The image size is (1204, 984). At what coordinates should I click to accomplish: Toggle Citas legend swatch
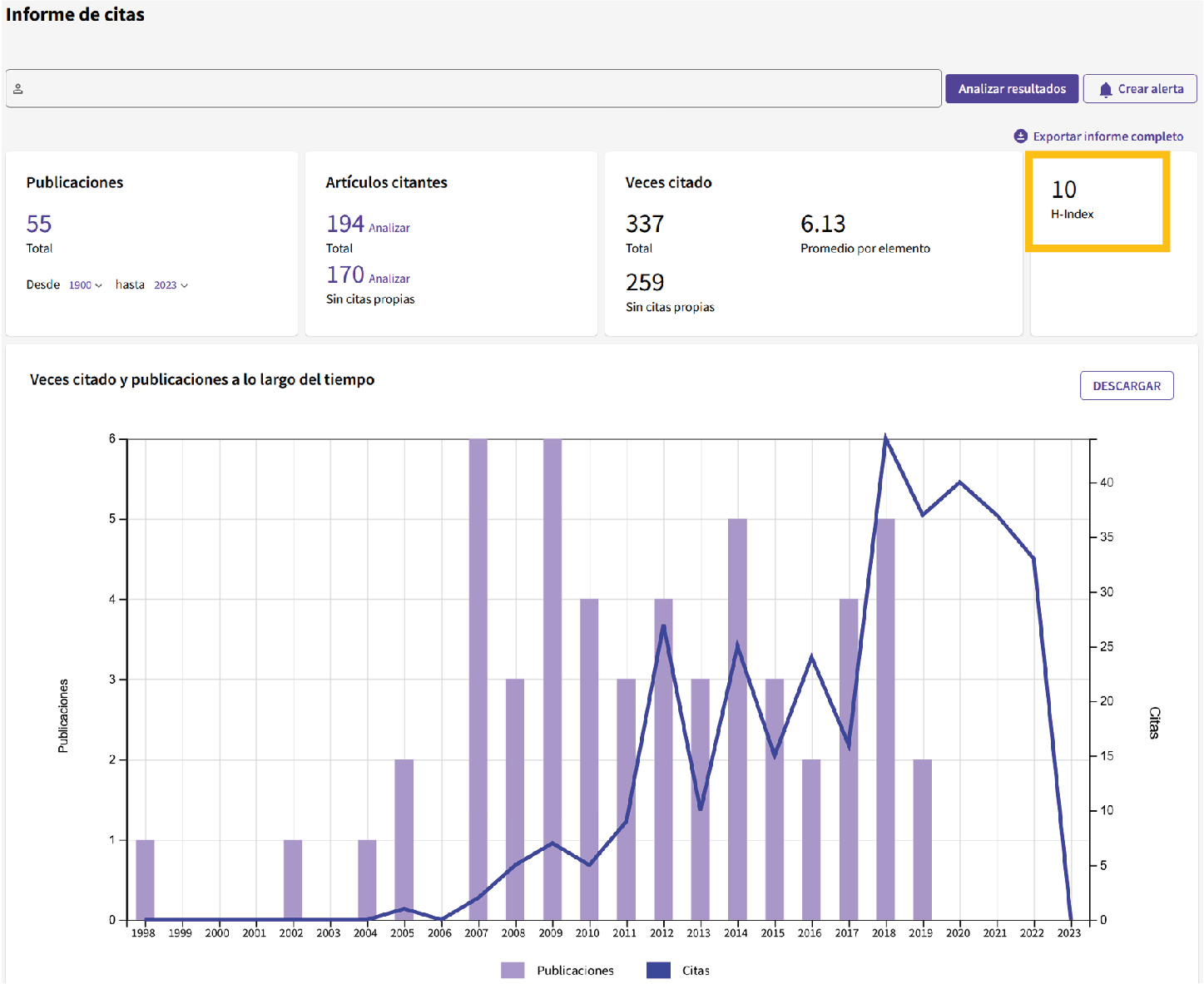click(x=658, y=970)
